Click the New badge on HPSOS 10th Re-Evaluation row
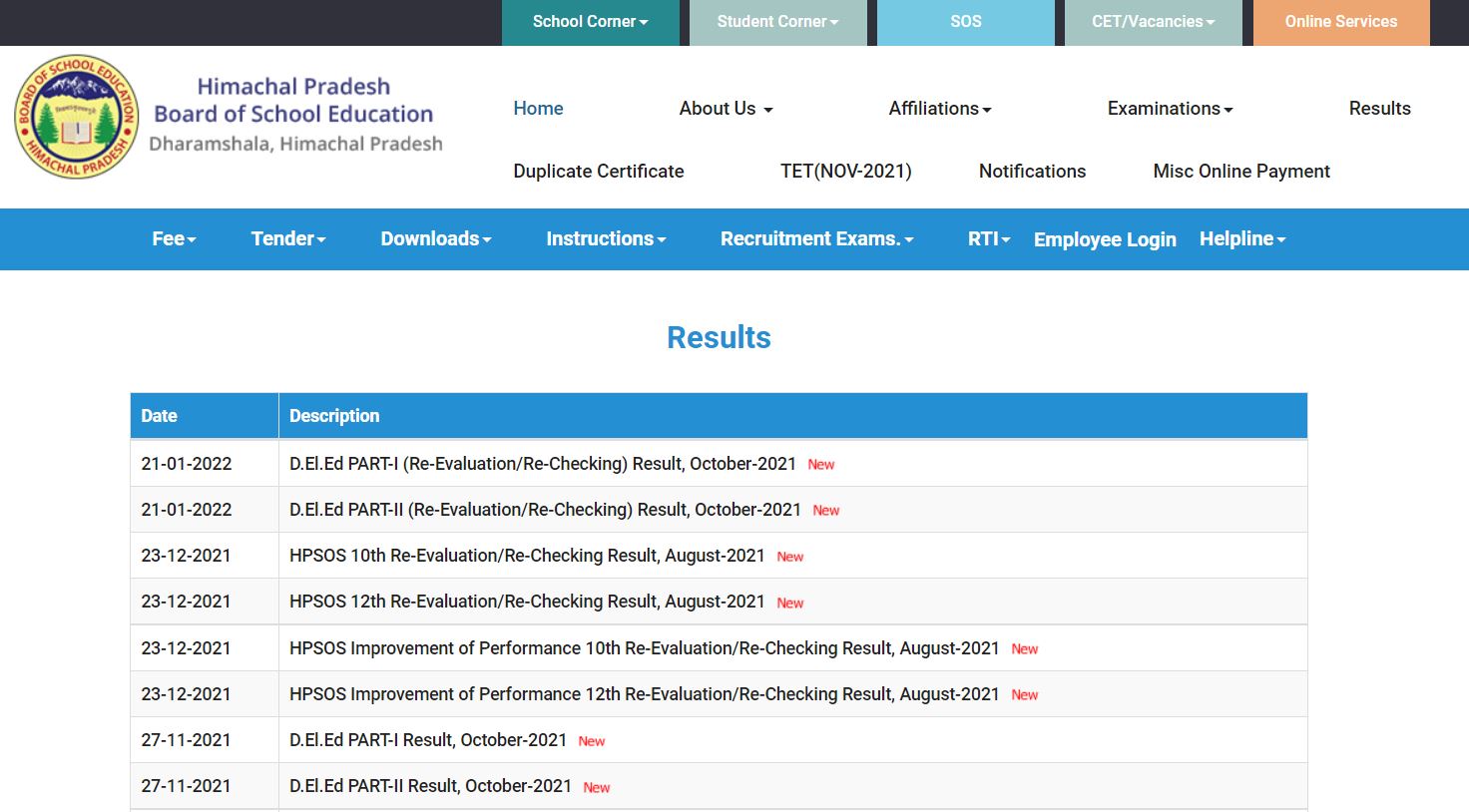The width and height of the screenshot is (1469, 812). [790, 557]
